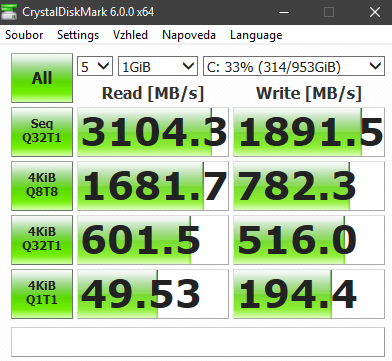Viewport: 392px width, 361px height.
Task: Open the Soubor menu
Action: (24, 35)
